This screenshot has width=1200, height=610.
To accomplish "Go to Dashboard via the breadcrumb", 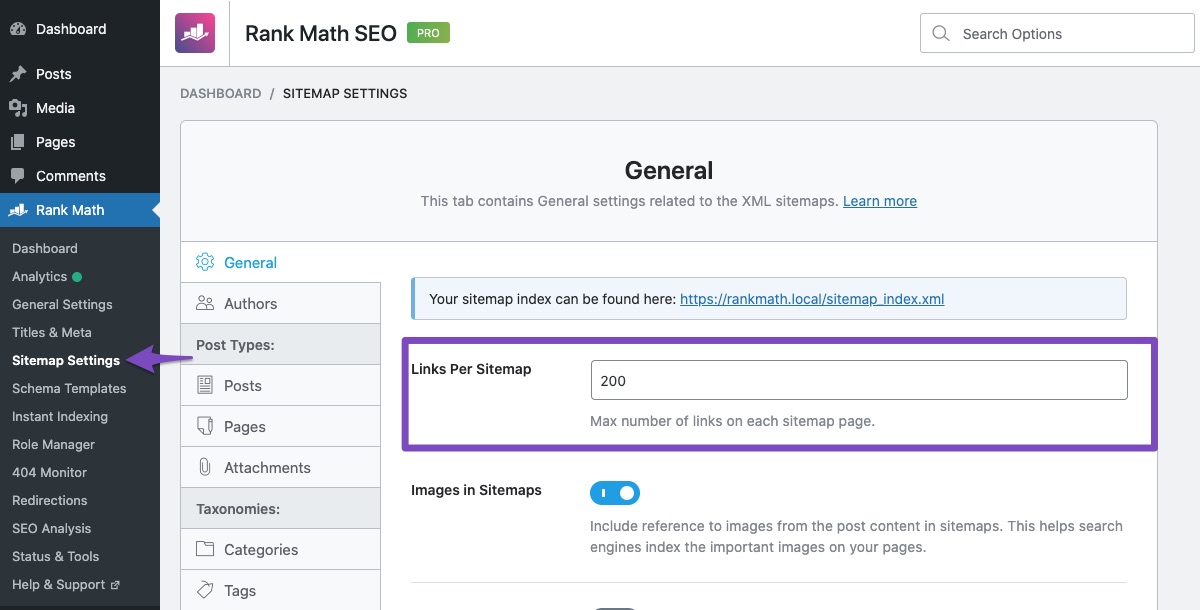I will pos(220,93).
